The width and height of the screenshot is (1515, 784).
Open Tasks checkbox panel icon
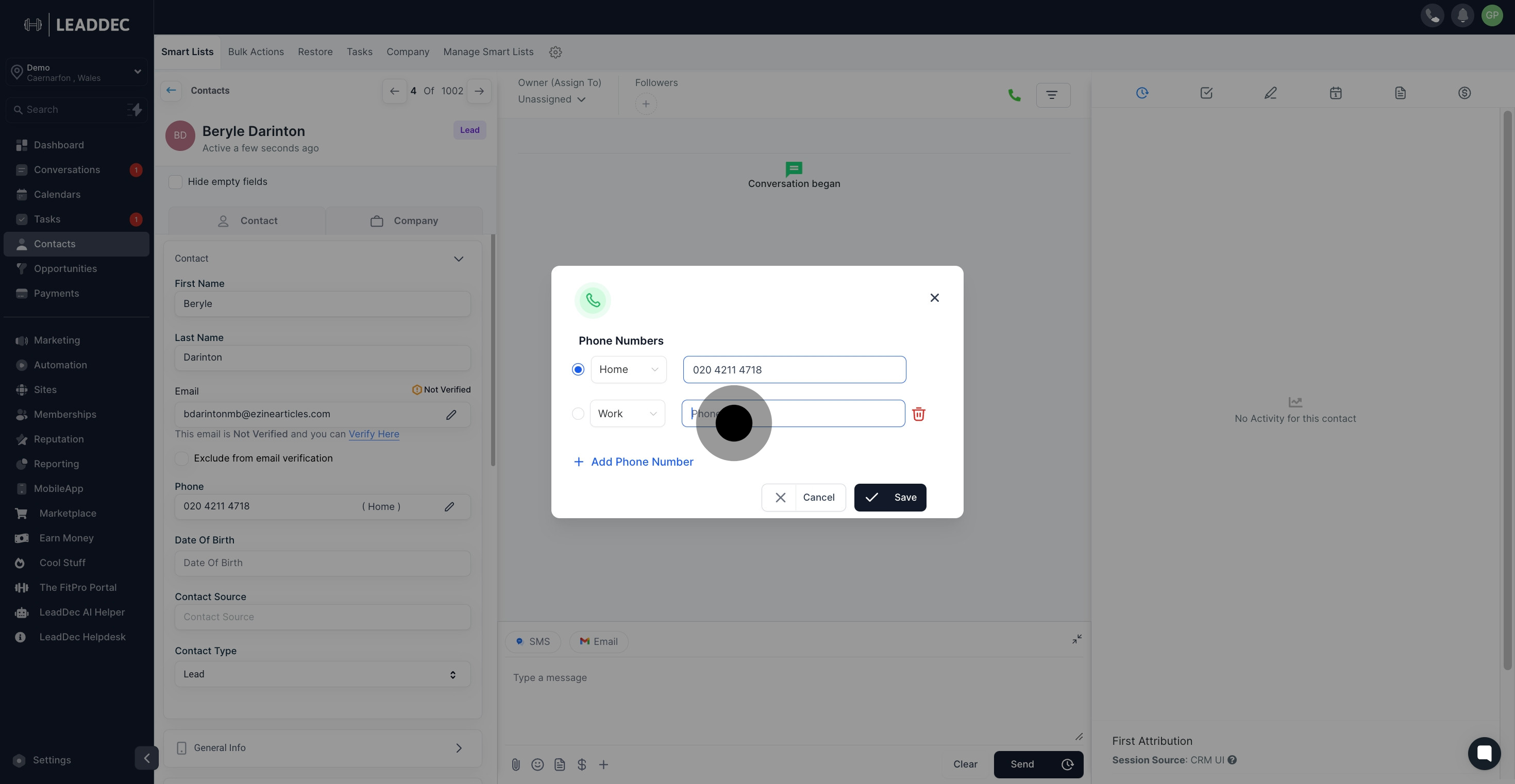[x=1206, y=93]
